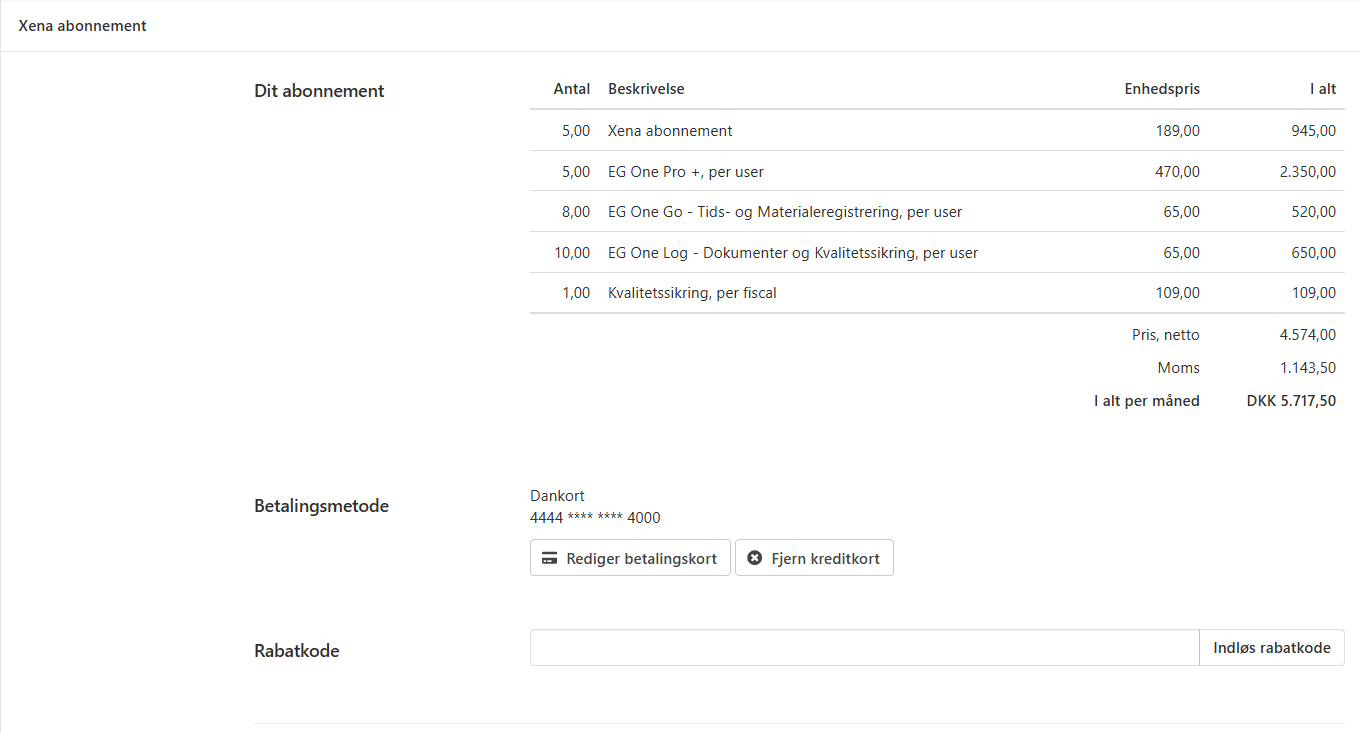Click the circled X icon on Fjern kreditkort
The width and height of the screenshot is (1359, 733).
pos(755,558)
